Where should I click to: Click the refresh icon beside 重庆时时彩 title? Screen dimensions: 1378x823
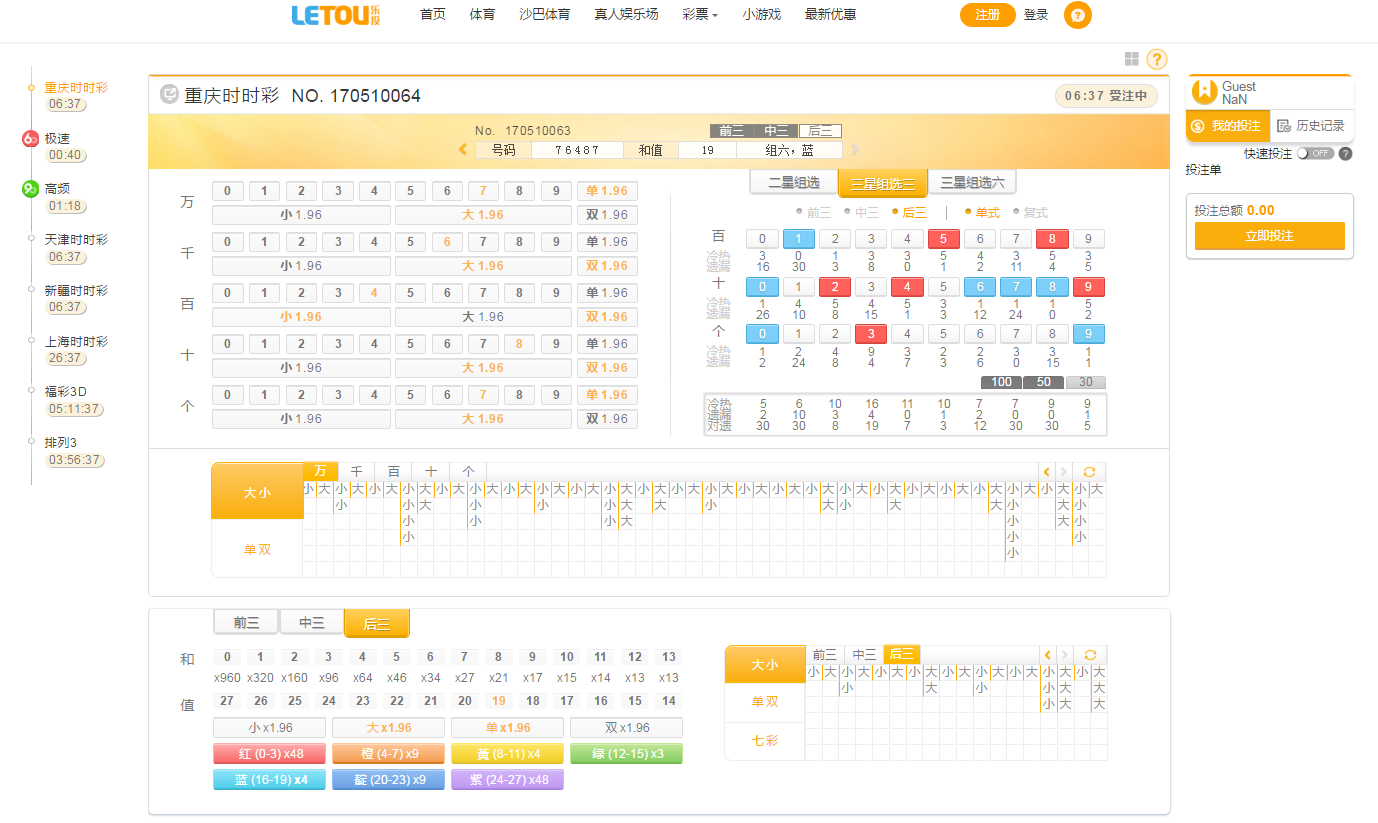click(169, 94)
